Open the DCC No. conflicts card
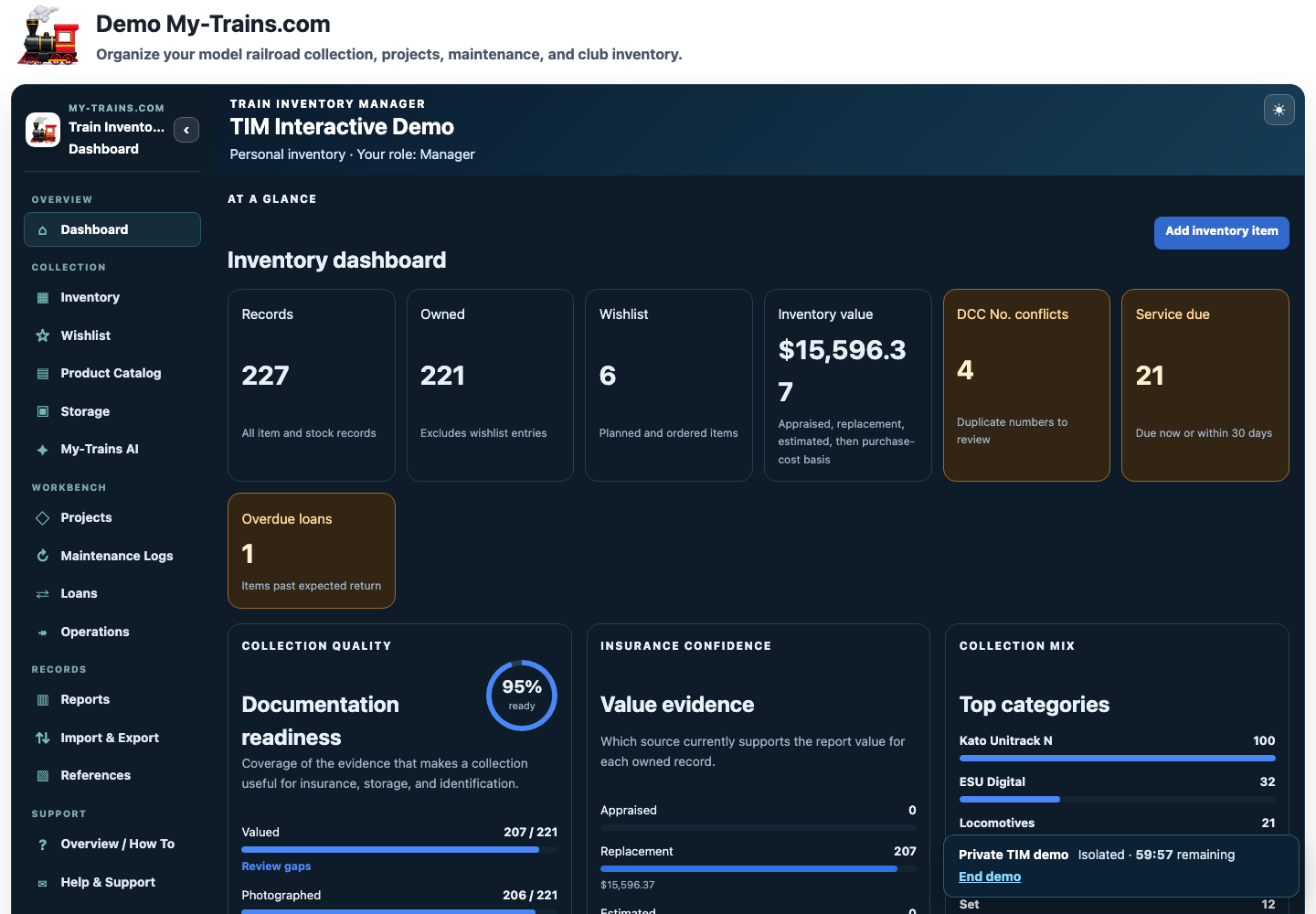The height and width of the screenshot is (914, 1316). [1026, 385]
